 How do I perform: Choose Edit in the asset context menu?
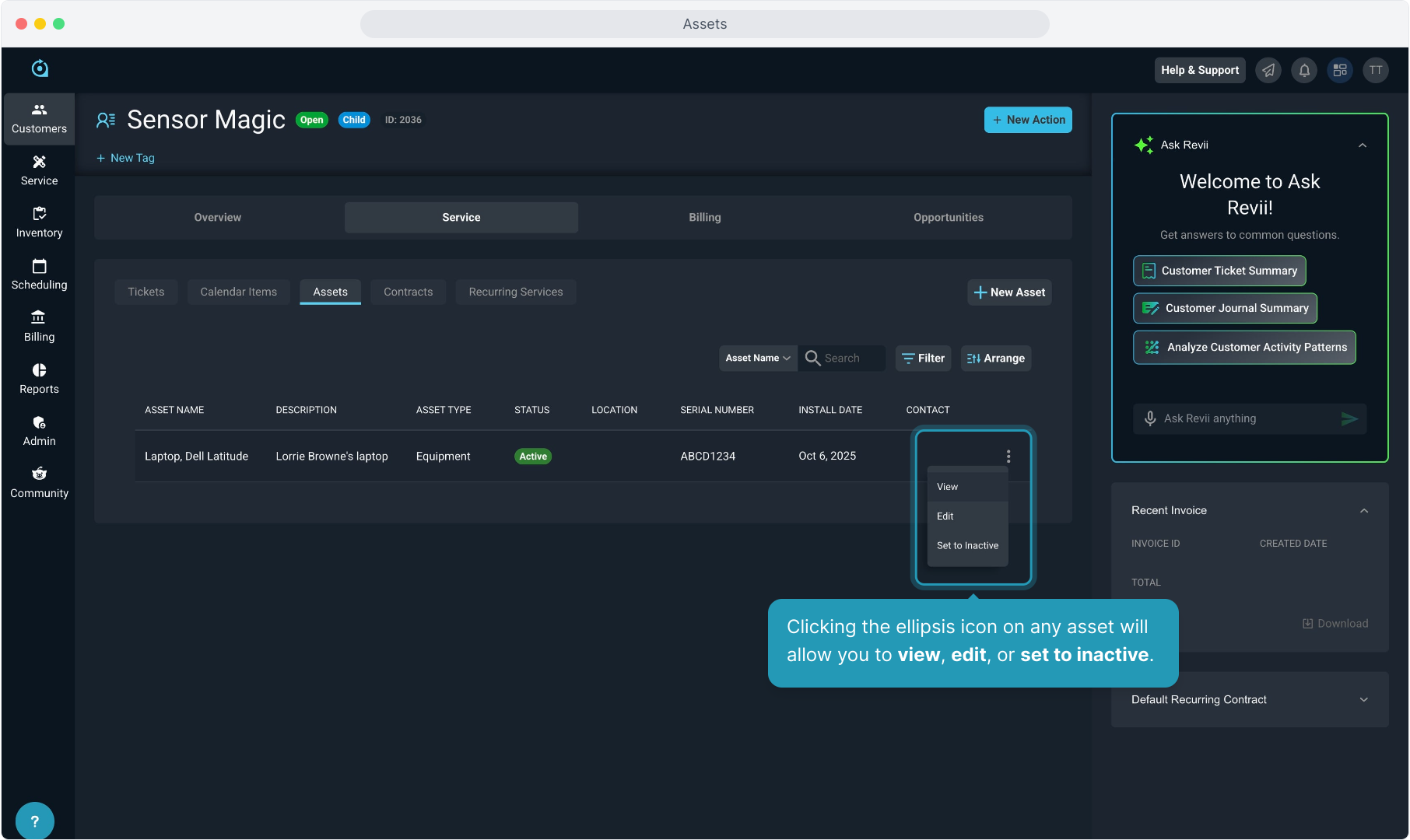[945, 516]
